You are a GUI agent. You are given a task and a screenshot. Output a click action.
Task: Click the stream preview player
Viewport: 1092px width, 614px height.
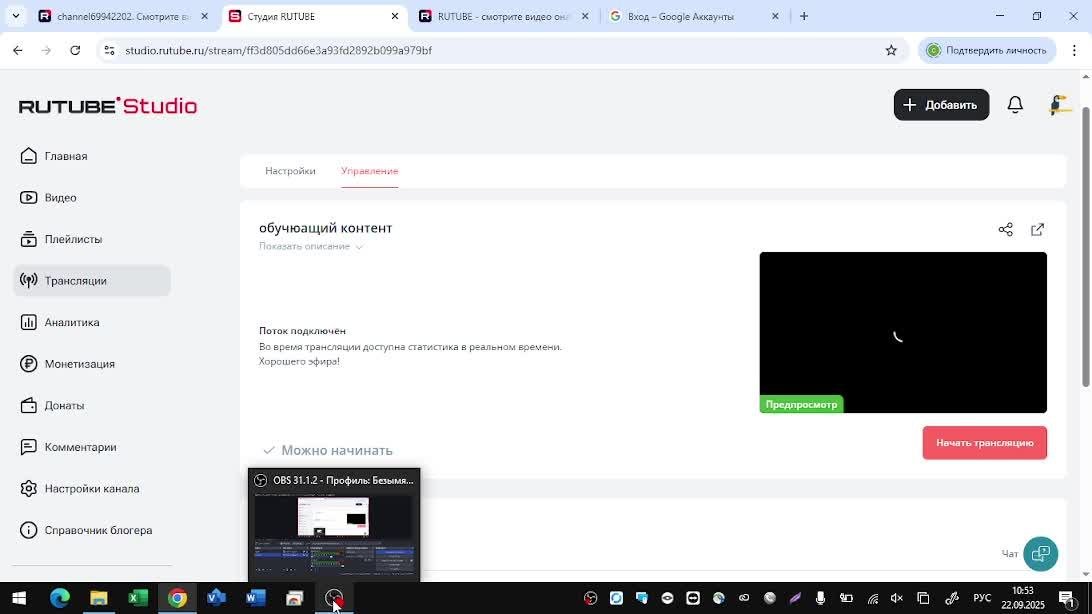[x=903, y=333]
